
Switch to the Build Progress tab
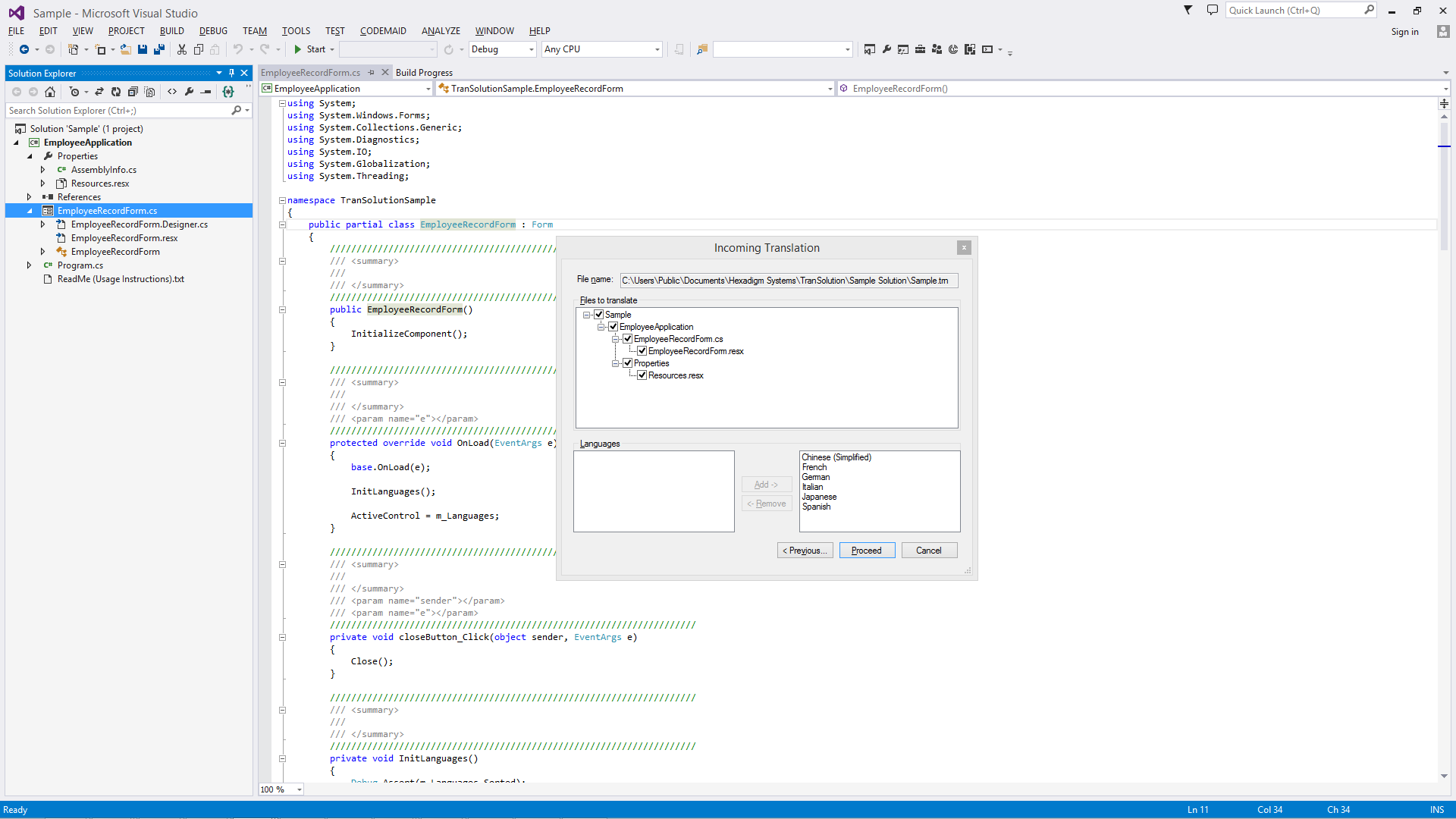pos(424,73)
